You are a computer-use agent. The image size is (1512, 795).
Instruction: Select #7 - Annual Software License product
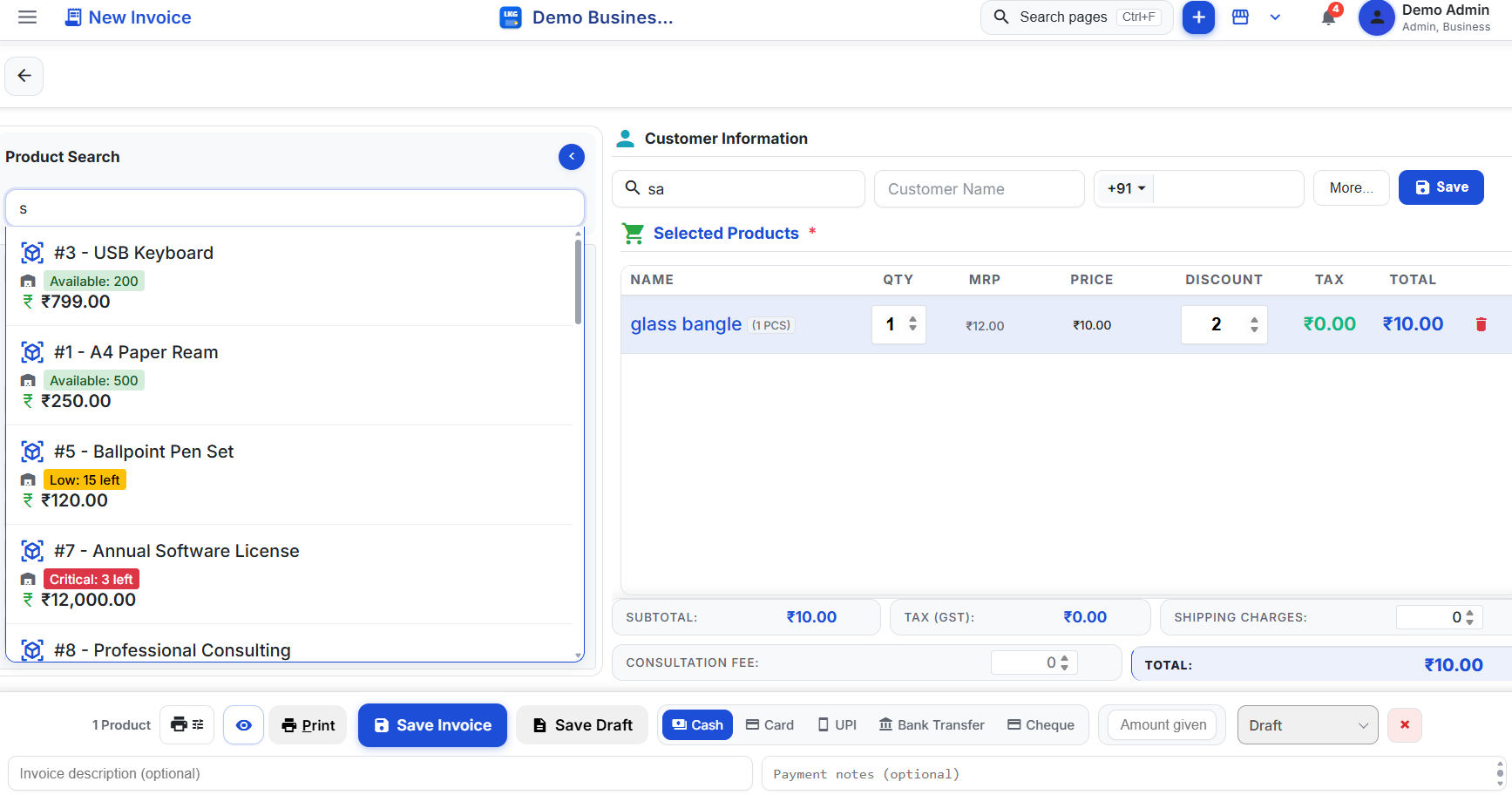(289, 574)
